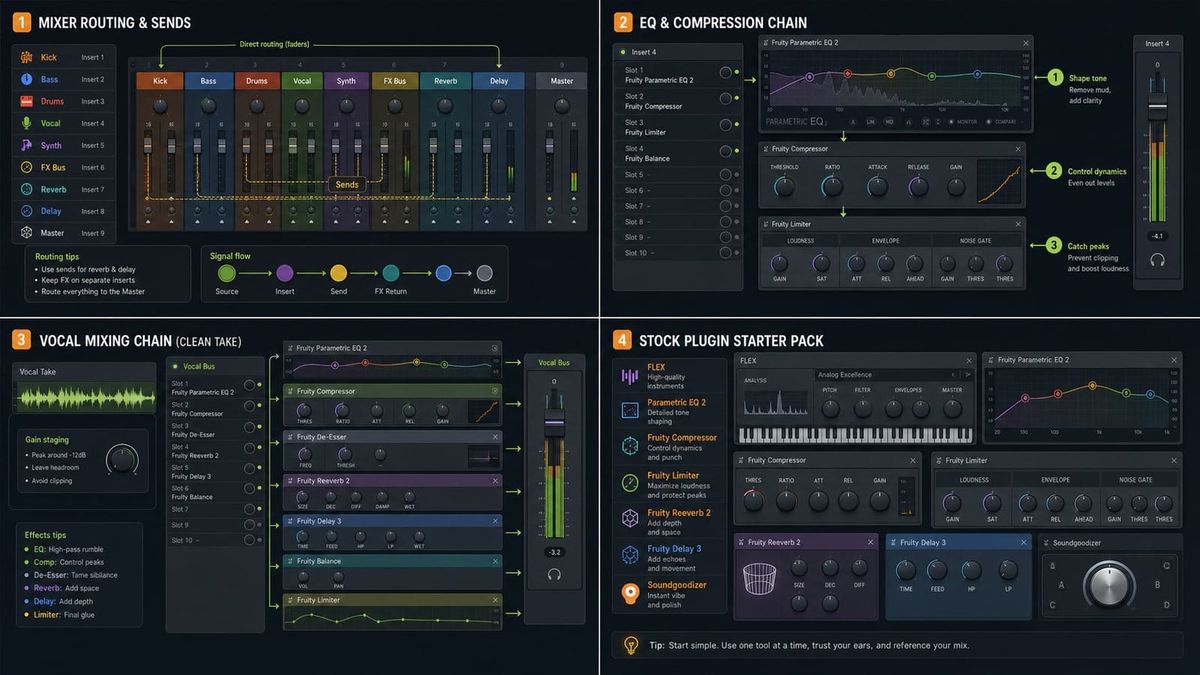Open the Fruity De-Esser title bar menu icon
The height and width of the screenshot is (675, 1200).
pyautogui.click(x=290, y=437)
